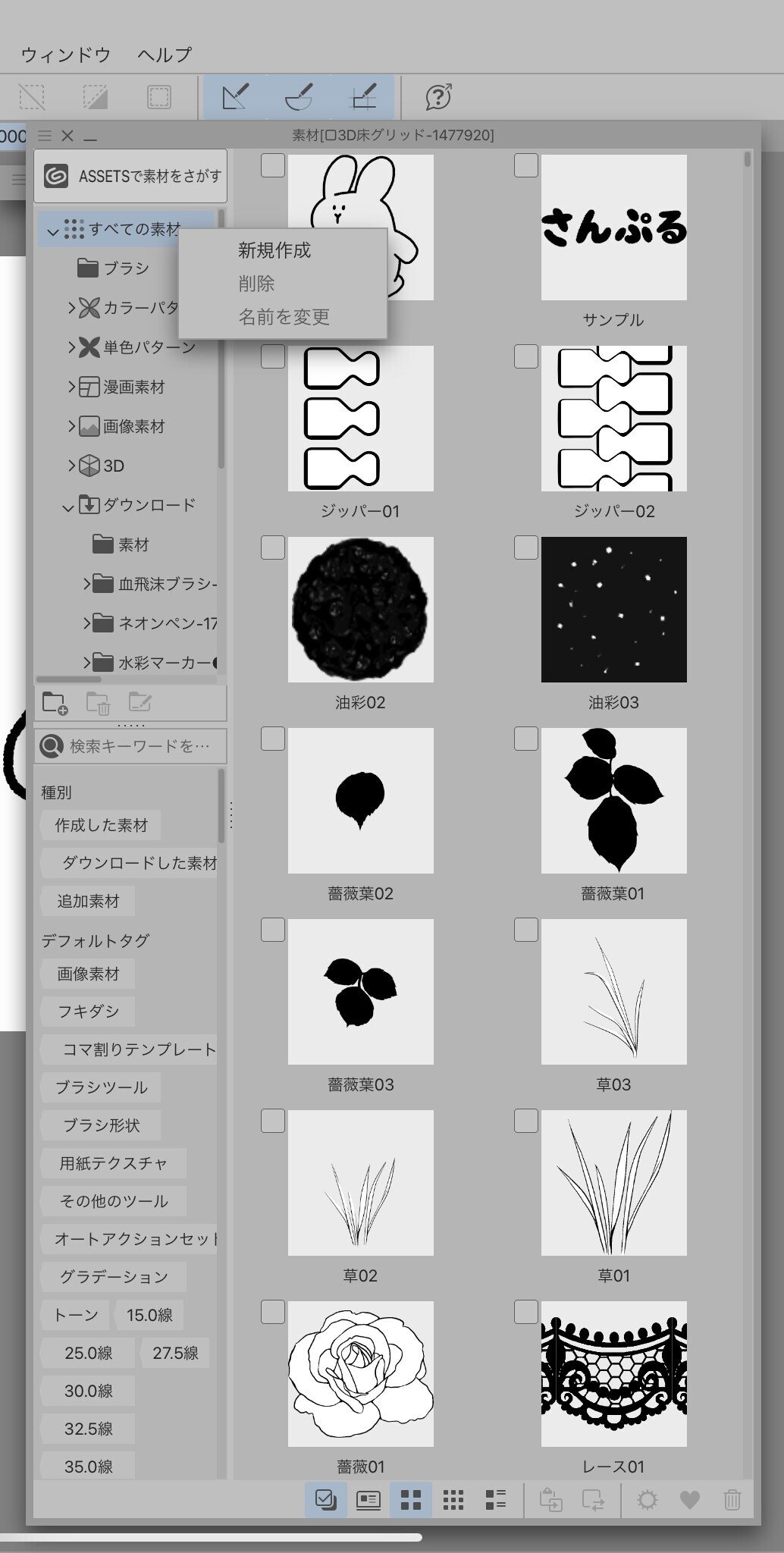The height and width of the screenshot is (1553, 784).
Task: Open material properties gear icon
Action: click(x=648, y=1499)
